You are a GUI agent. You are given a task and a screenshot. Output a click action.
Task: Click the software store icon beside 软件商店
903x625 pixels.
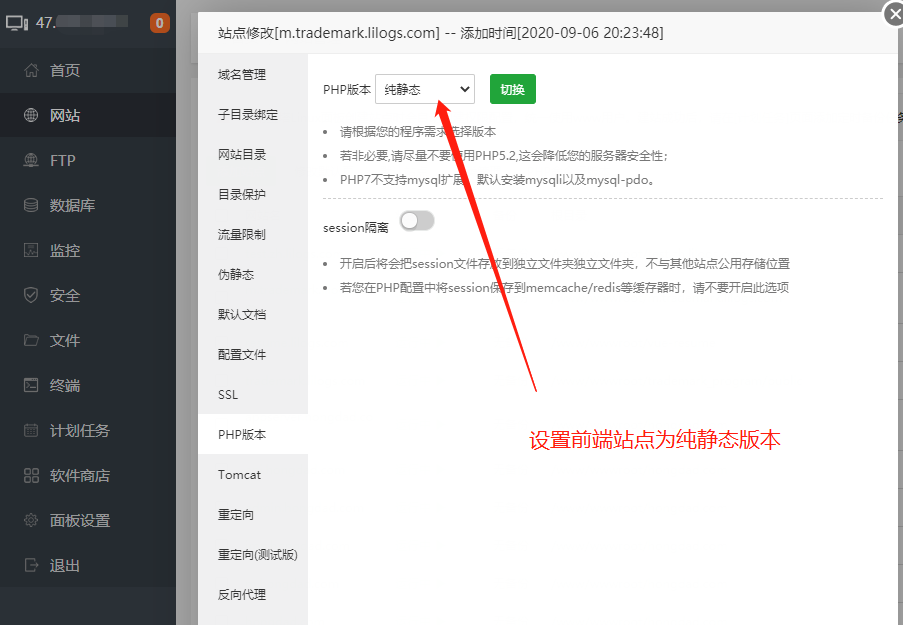coord(31,476)
